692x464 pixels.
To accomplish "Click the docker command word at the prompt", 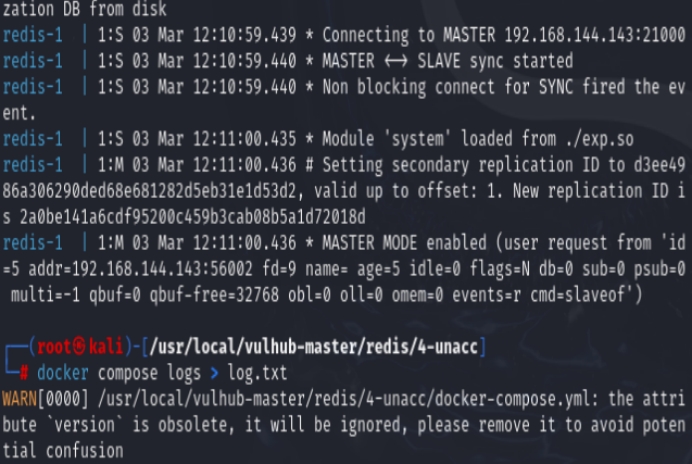I will (x=63, y=373).
